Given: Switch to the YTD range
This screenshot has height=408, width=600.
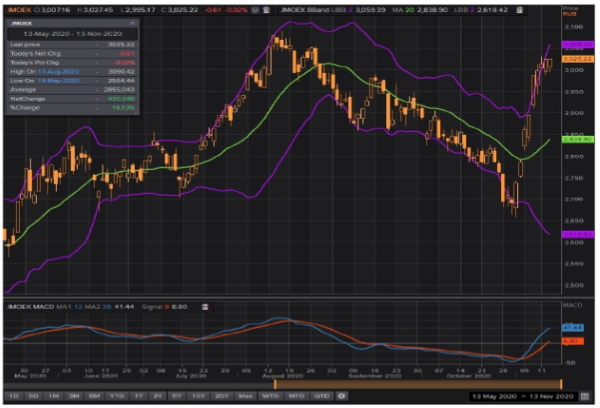Looking at the screenshot, I should click(x=119, y=397).
